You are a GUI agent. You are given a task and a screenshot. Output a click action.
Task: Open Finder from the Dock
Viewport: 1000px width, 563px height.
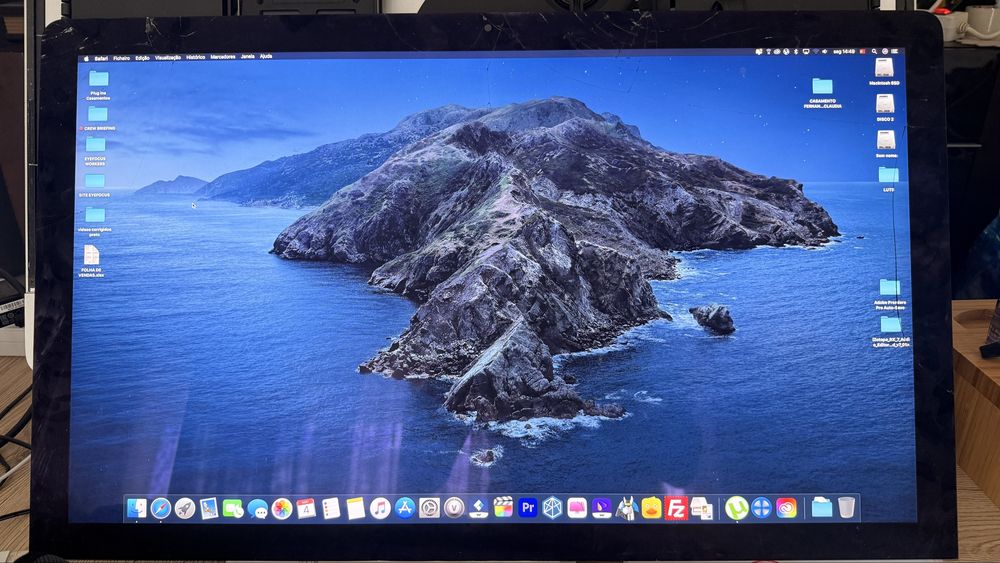pos(136,508)
